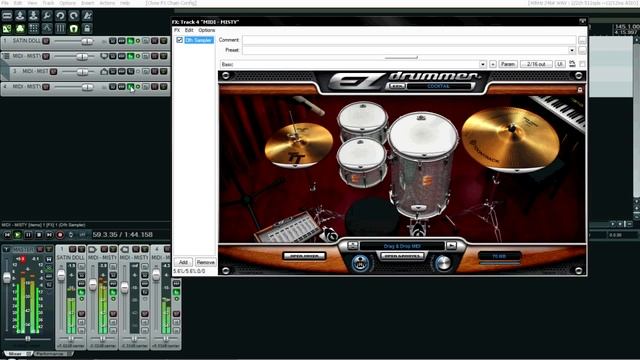The image size is (640, 360).
Task: Click the transport Record button
Action: pyautogui.click(x=60, y=235)
